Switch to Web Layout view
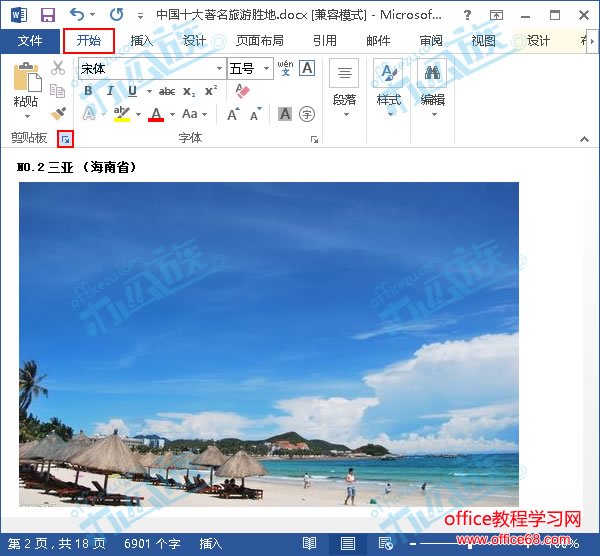Image resolution: width=600 pixels, height=556 pixels. point(386,543)
